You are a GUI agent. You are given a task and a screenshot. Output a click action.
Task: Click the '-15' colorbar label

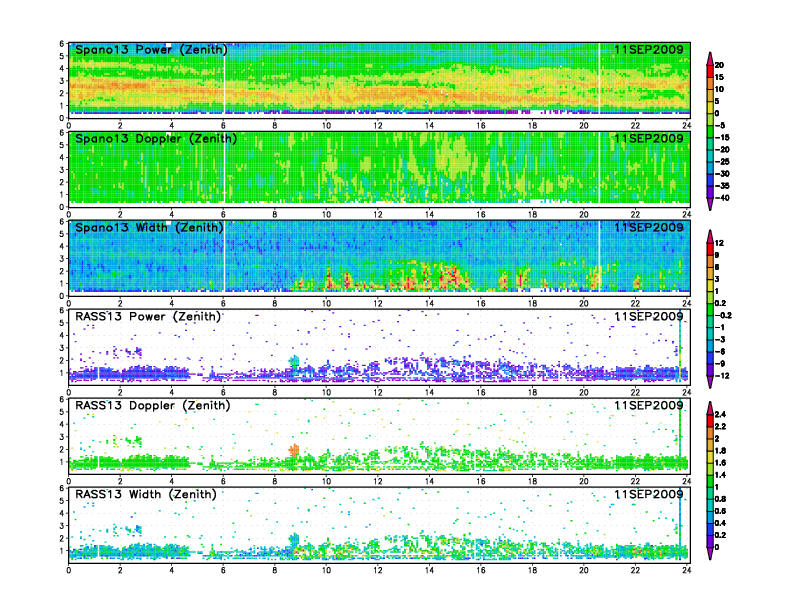coord(722,138)
